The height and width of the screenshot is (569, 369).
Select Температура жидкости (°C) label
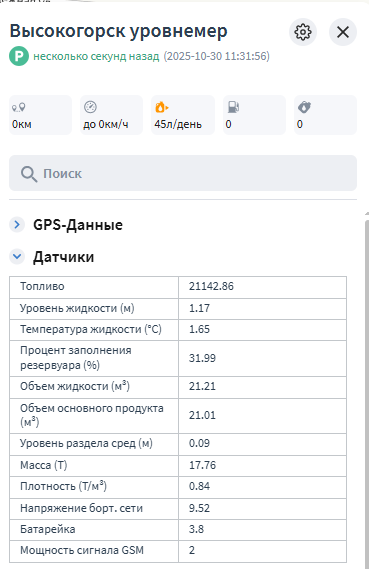91,329
